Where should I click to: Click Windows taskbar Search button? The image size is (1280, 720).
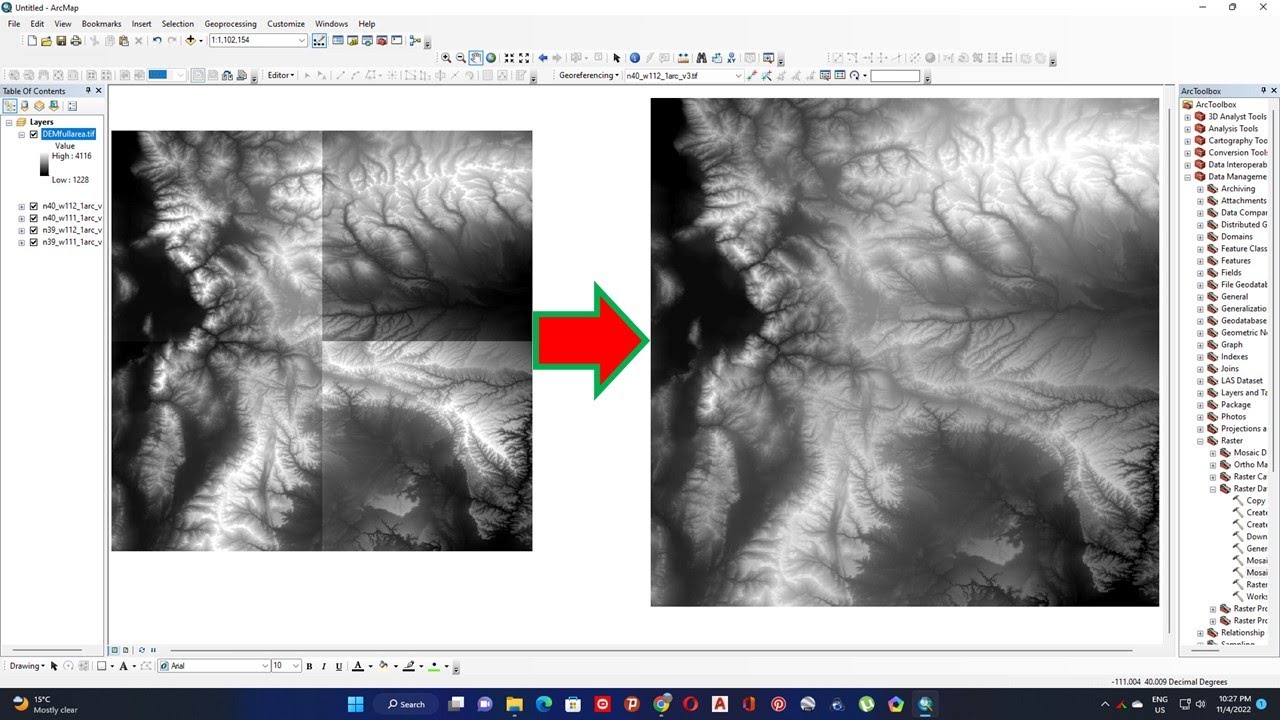click(406, 704)
